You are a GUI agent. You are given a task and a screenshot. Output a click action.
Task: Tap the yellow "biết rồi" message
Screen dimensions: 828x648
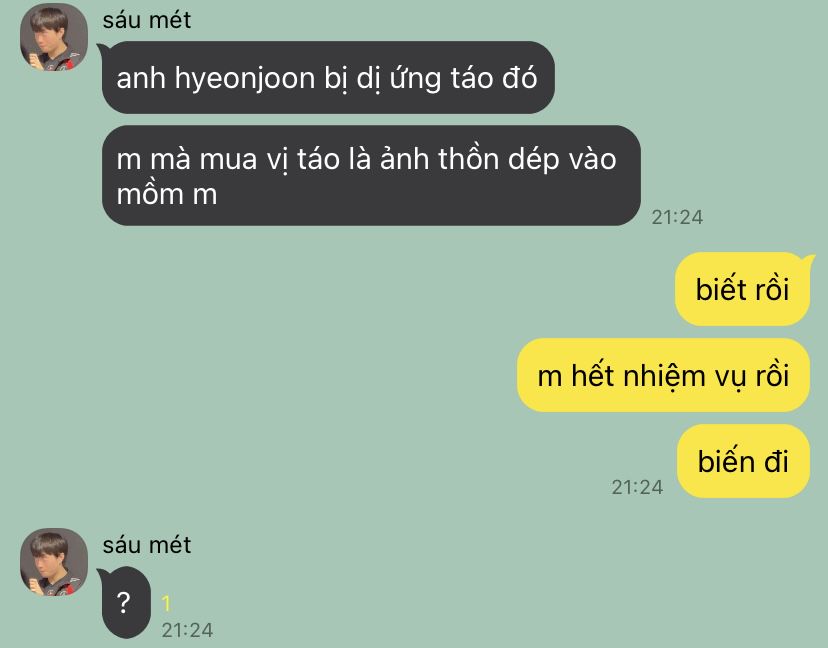coord(742,289)
